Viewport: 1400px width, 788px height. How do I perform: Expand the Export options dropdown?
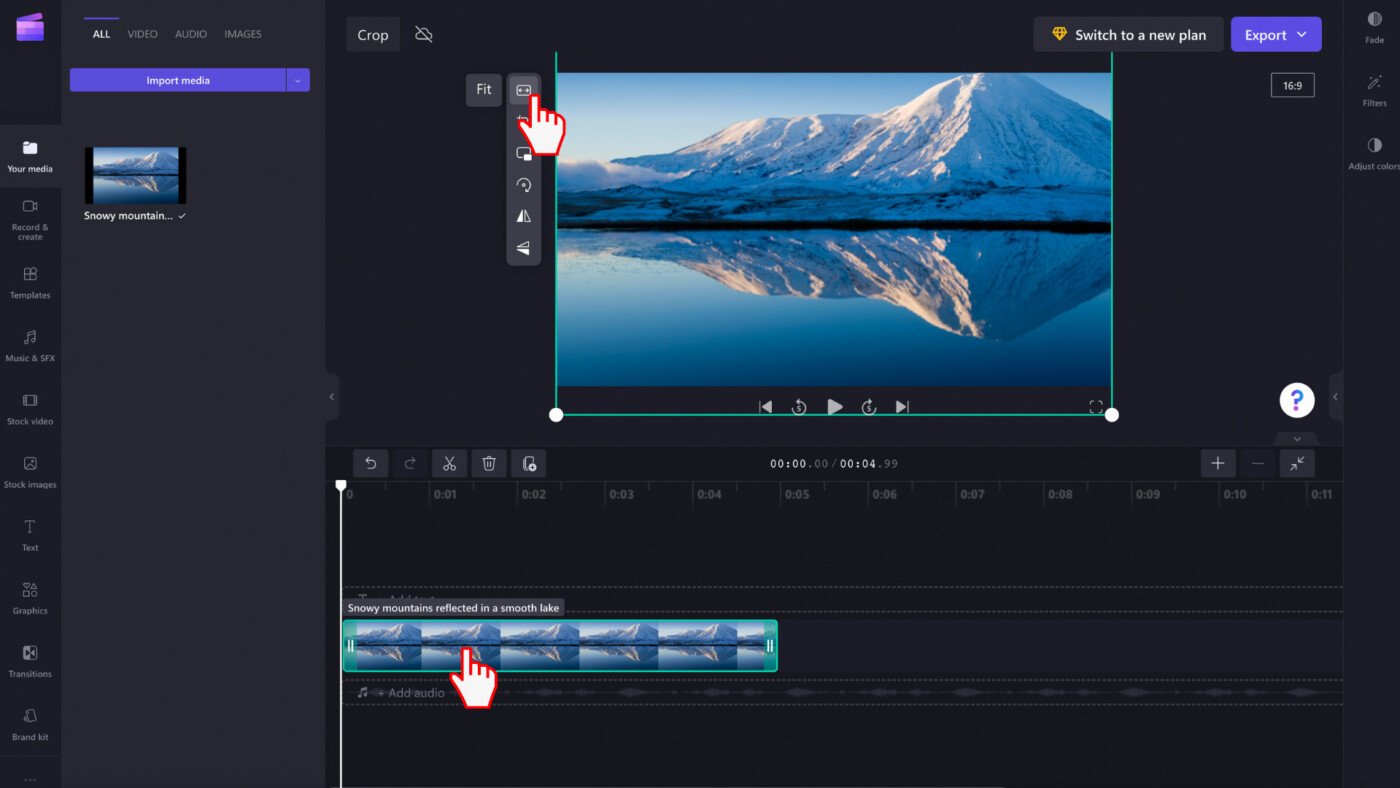tap(1300, 33)
